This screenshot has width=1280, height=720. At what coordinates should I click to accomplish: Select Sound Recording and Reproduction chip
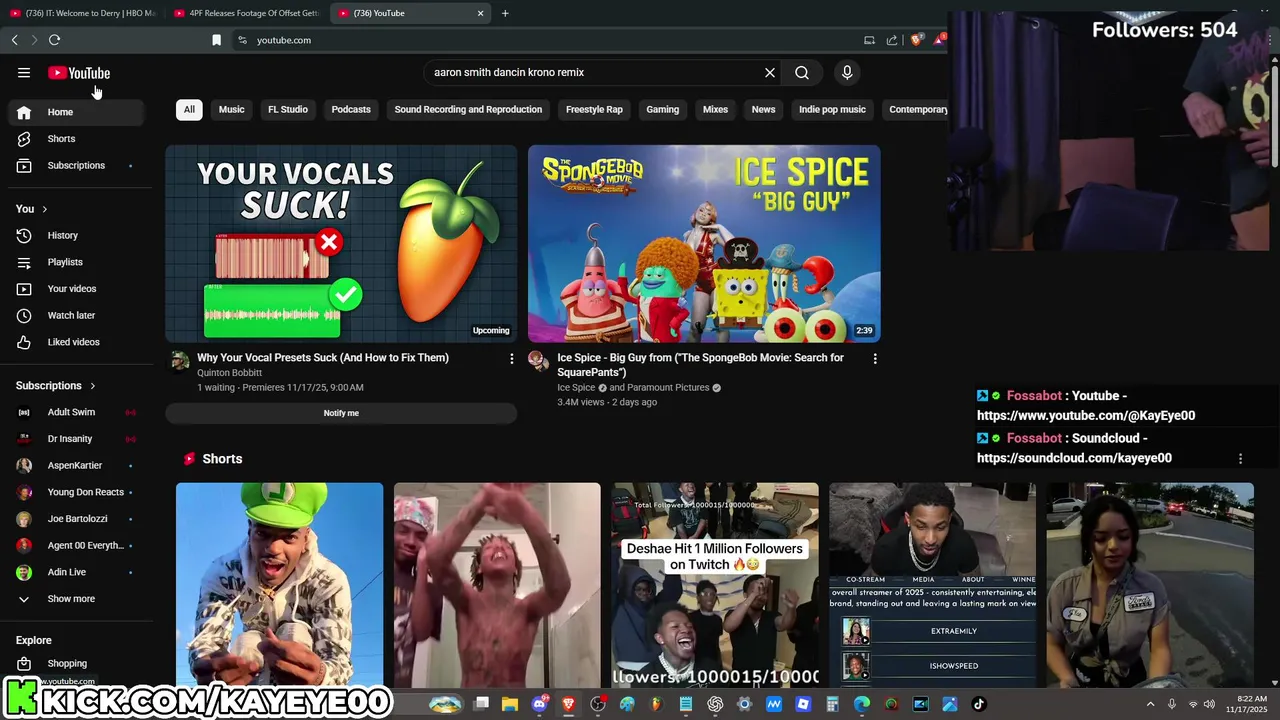coord(468,109)
